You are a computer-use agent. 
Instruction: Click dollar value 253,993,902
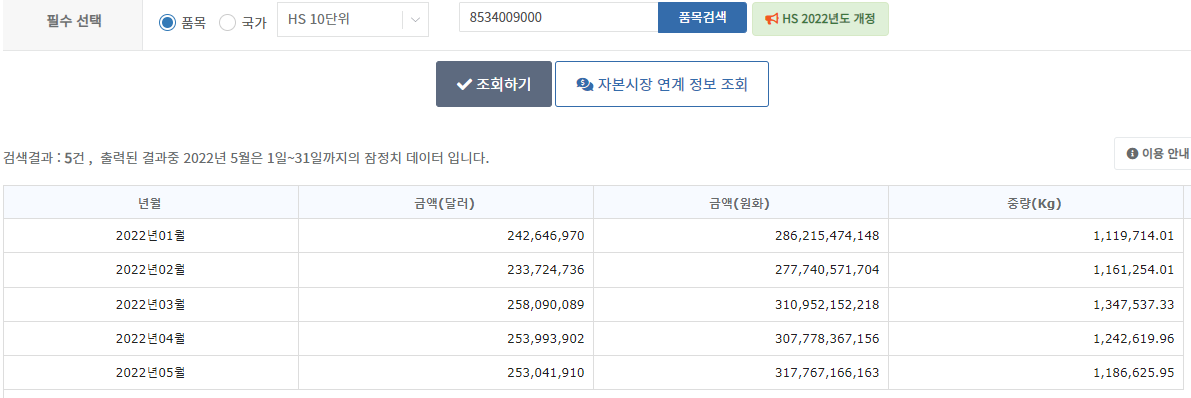[x=545, y=339]
